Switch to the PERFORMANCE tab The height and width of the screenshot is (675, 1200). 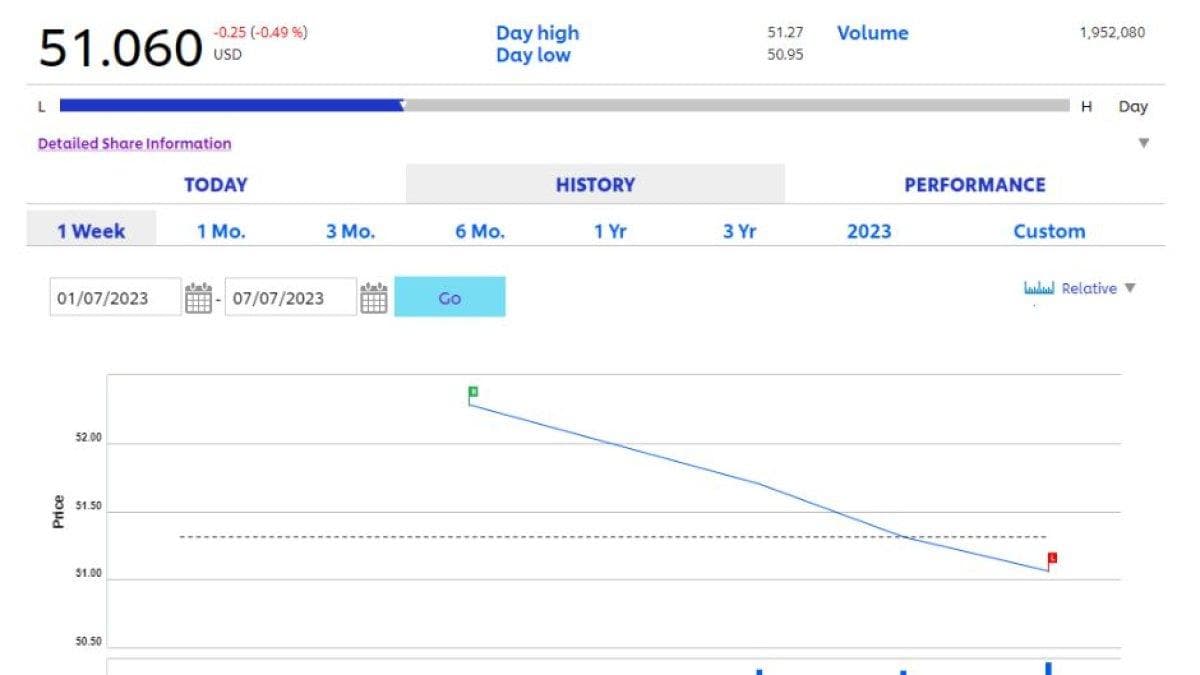point(975,185)
